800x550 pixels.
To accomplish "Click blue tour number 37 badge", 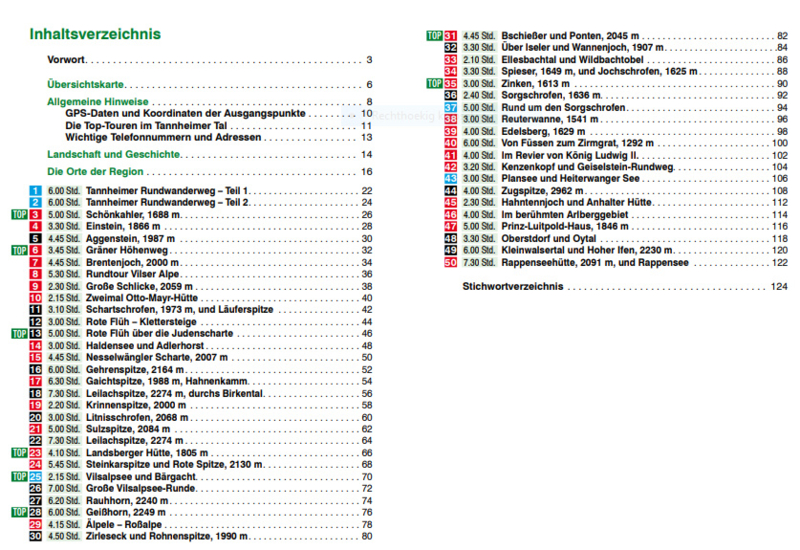I will coord(451,107).
